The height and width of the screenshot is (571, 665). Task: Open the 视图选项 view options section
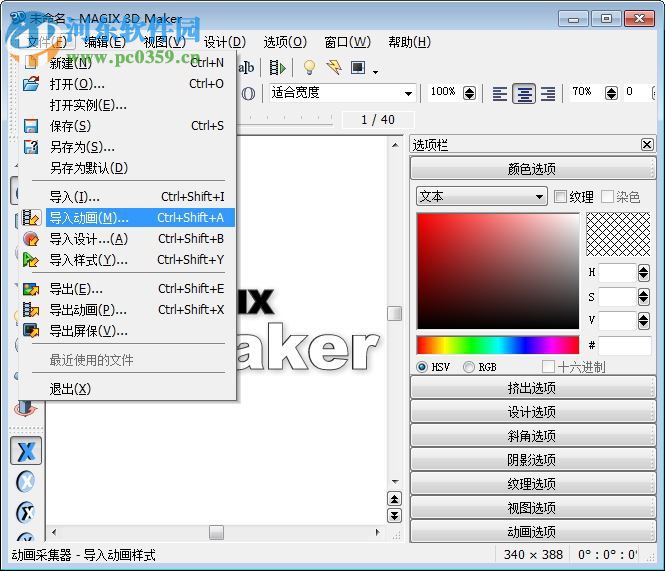[533, 507]
